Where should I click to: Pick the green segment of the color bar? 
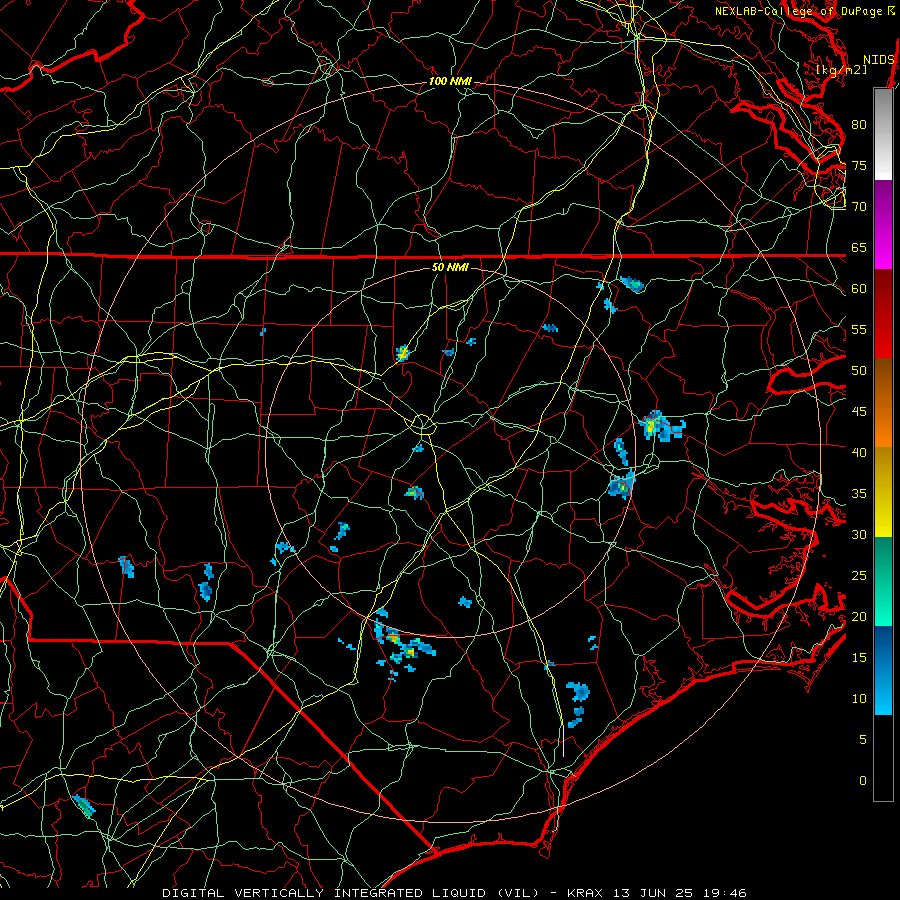click(883, 581)
